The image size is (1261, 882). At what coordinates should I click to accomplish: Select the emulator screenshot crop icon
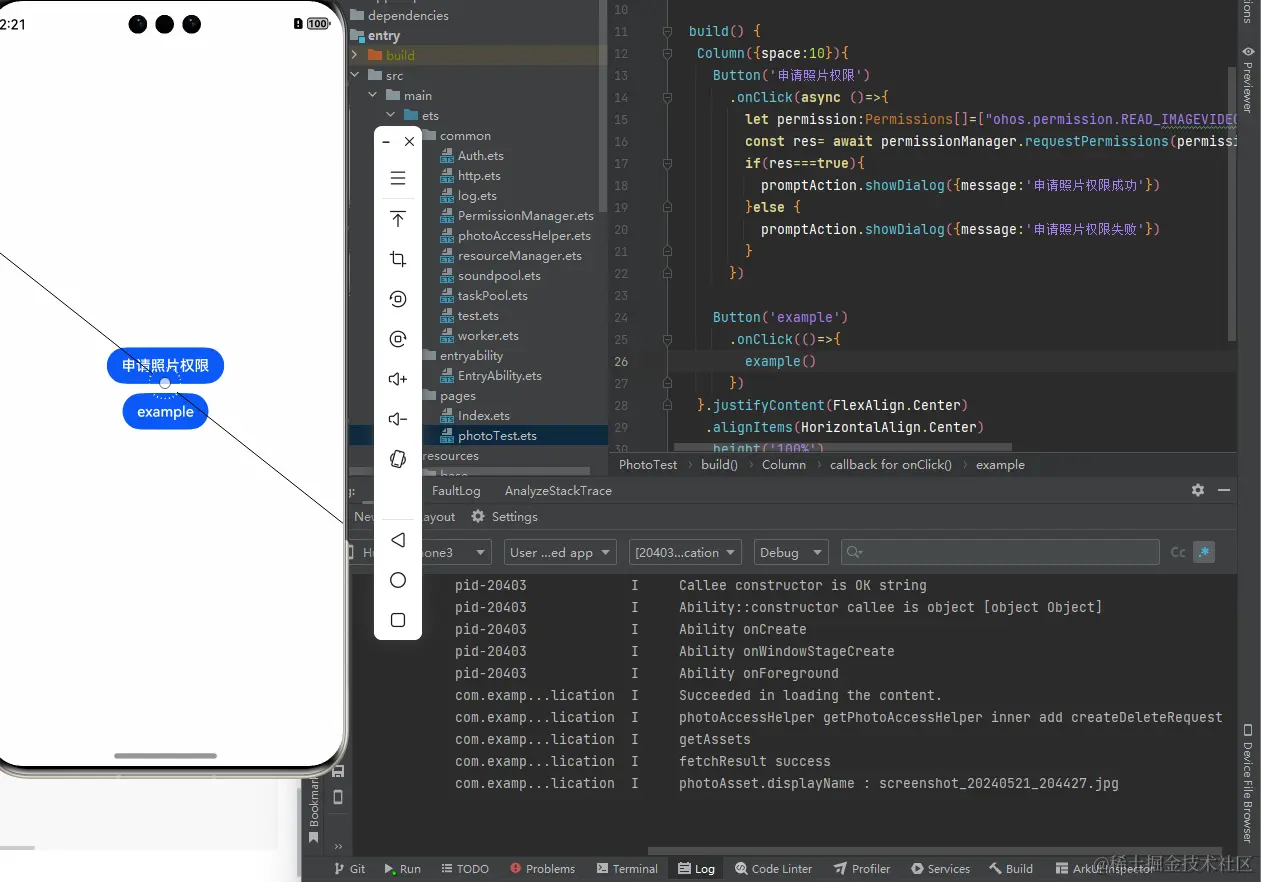pos(398,259)
